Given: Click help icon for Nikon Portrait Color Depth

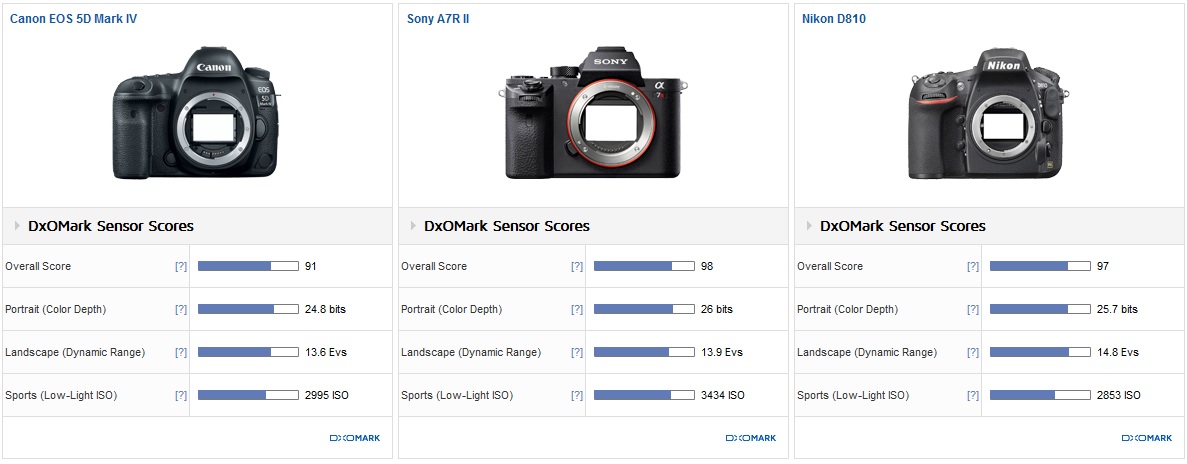Looking at the screenshot, I should (x=973, y=310).
